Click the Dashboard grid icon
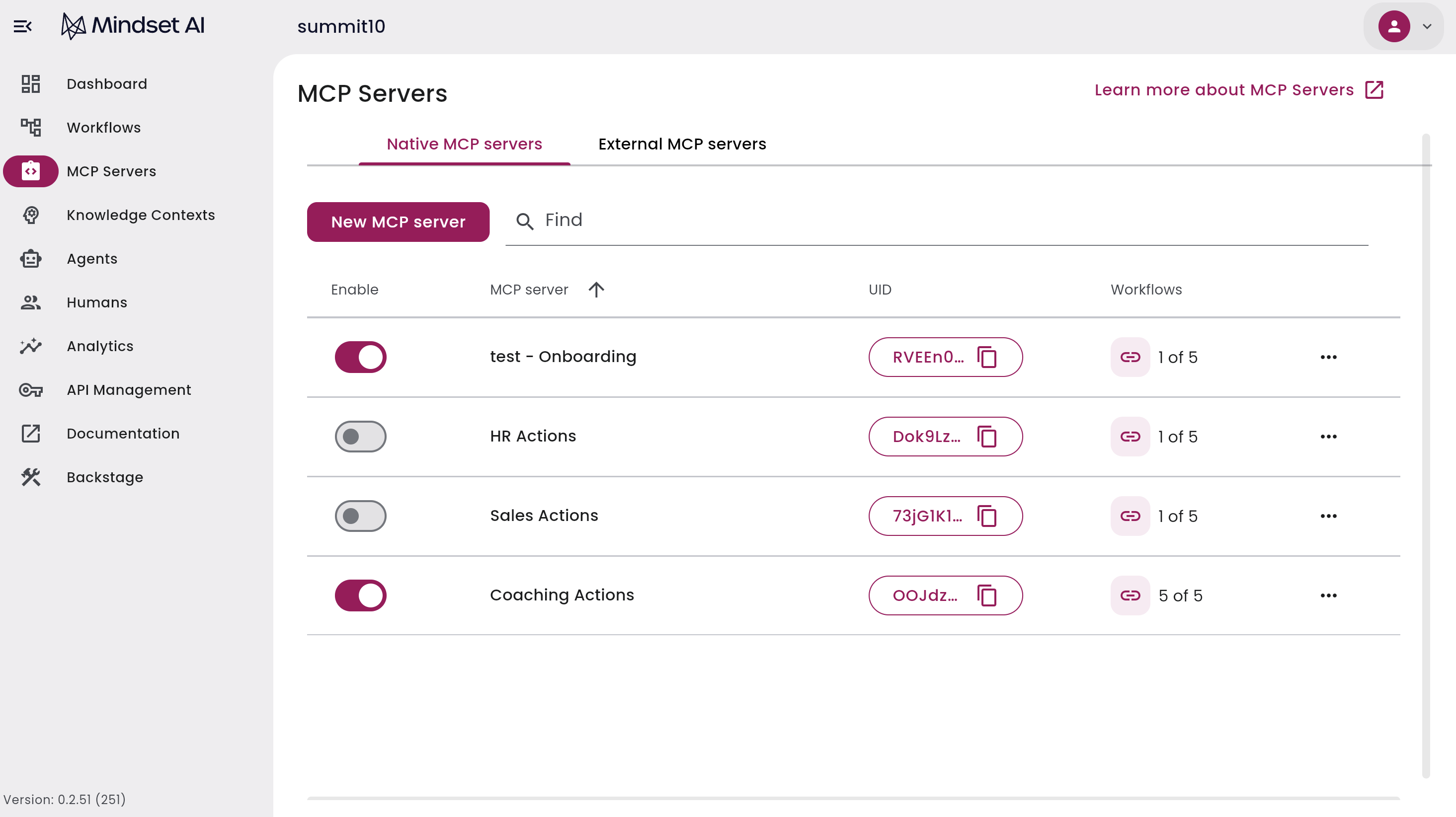This screenshot has height=817, width=1456. (x=30, y=83)
